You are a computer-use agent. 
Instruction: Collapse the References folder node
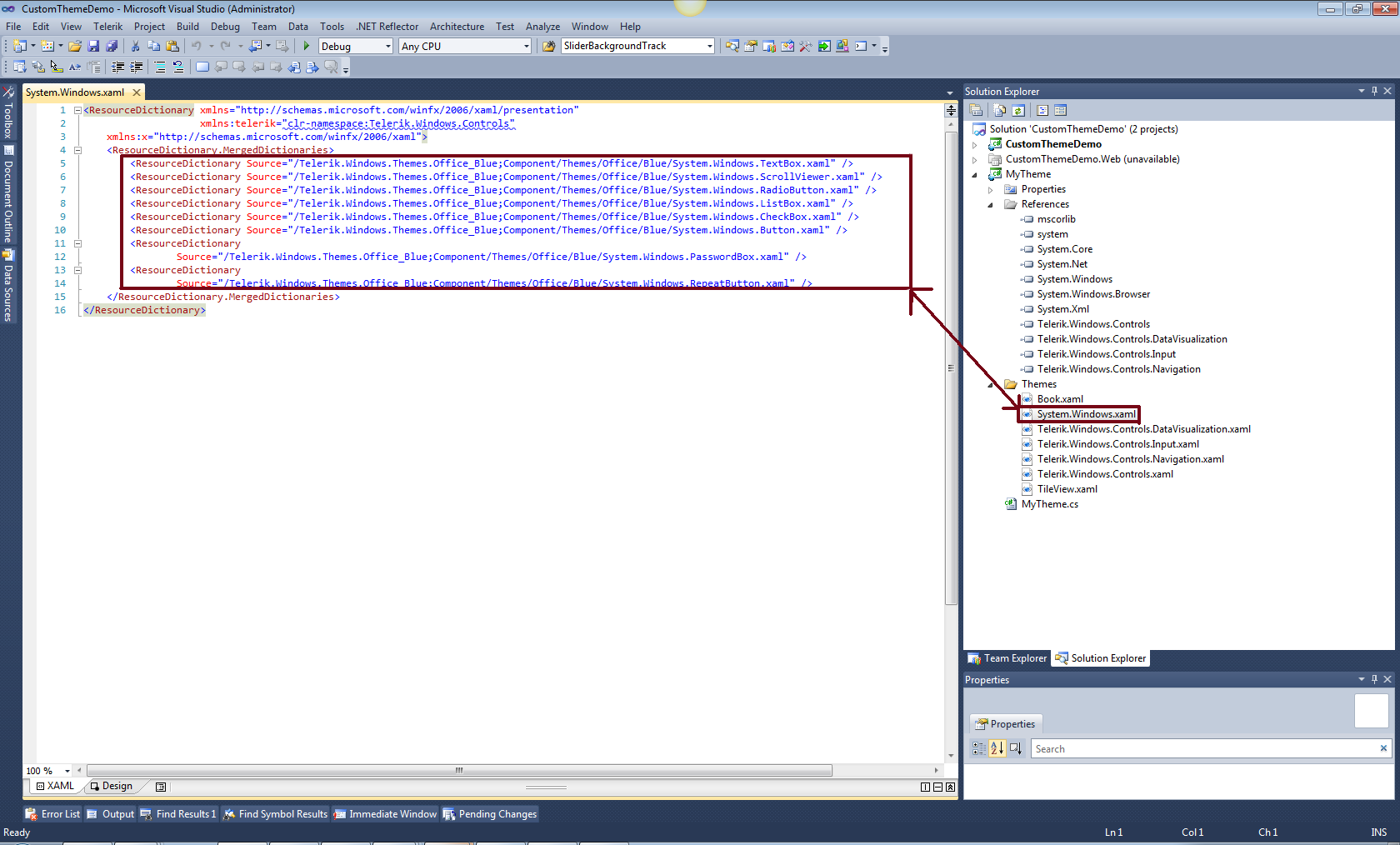[991, 204]
